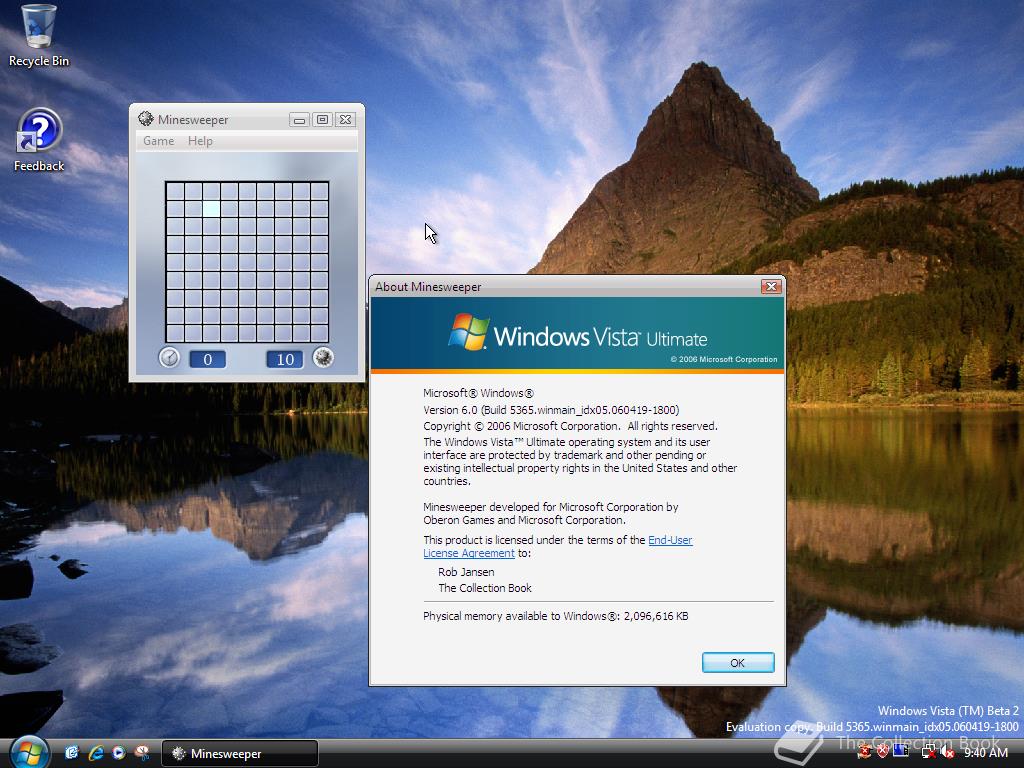Screen dimensions: 1024x768
Task: Open the Game menu in Minesweeper
Action: 159,141
